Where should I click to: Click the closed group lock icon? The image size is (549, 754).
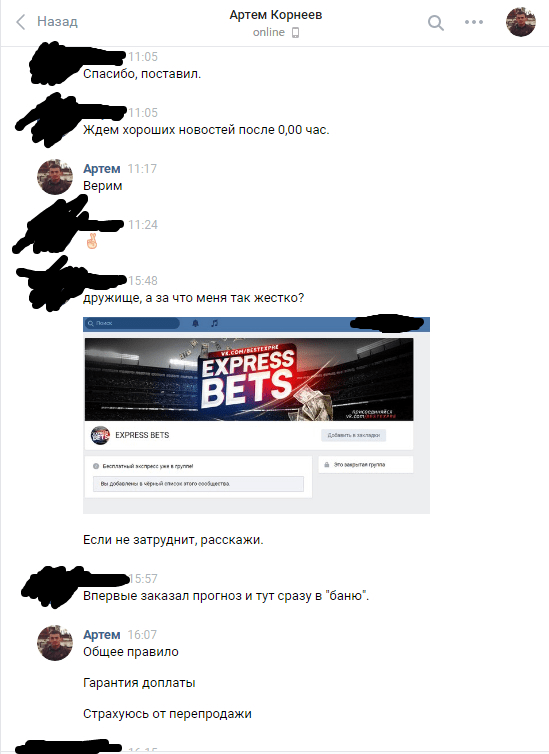327,465
